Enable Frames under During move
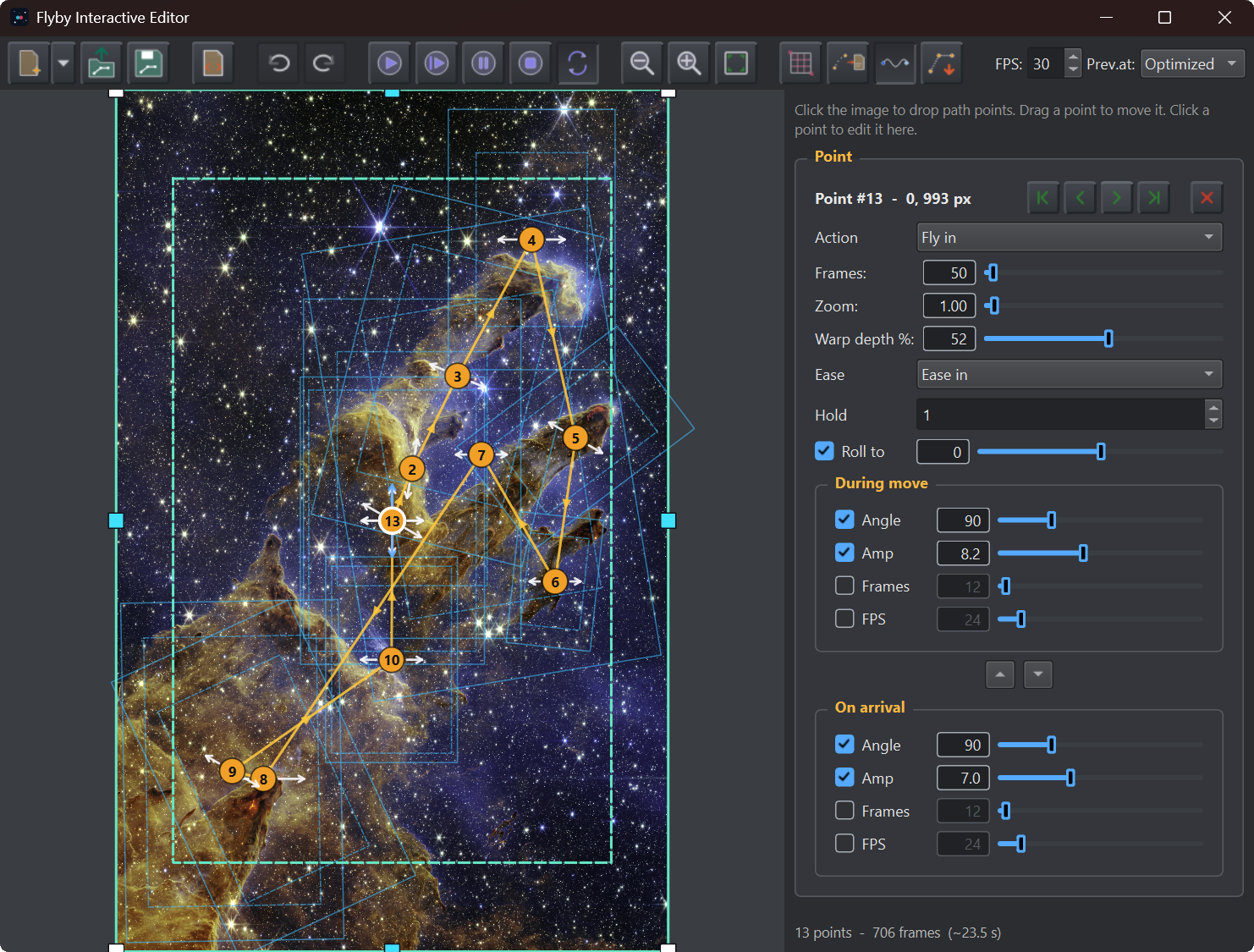The image size is (1254, 952). (x=844, y=586)
